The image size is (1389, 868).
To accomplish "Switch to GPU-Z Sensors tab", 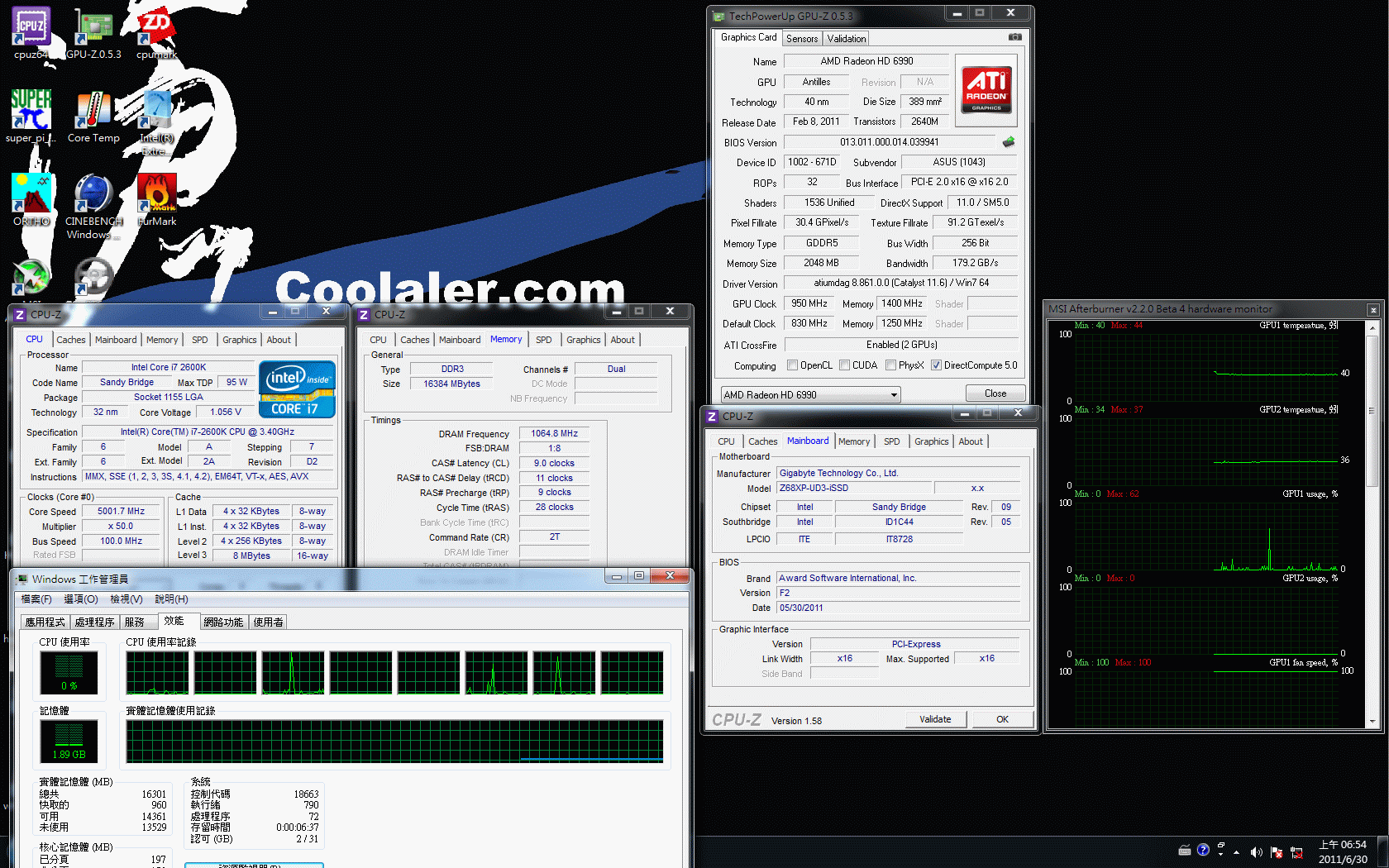I will (x=802, y=39).
